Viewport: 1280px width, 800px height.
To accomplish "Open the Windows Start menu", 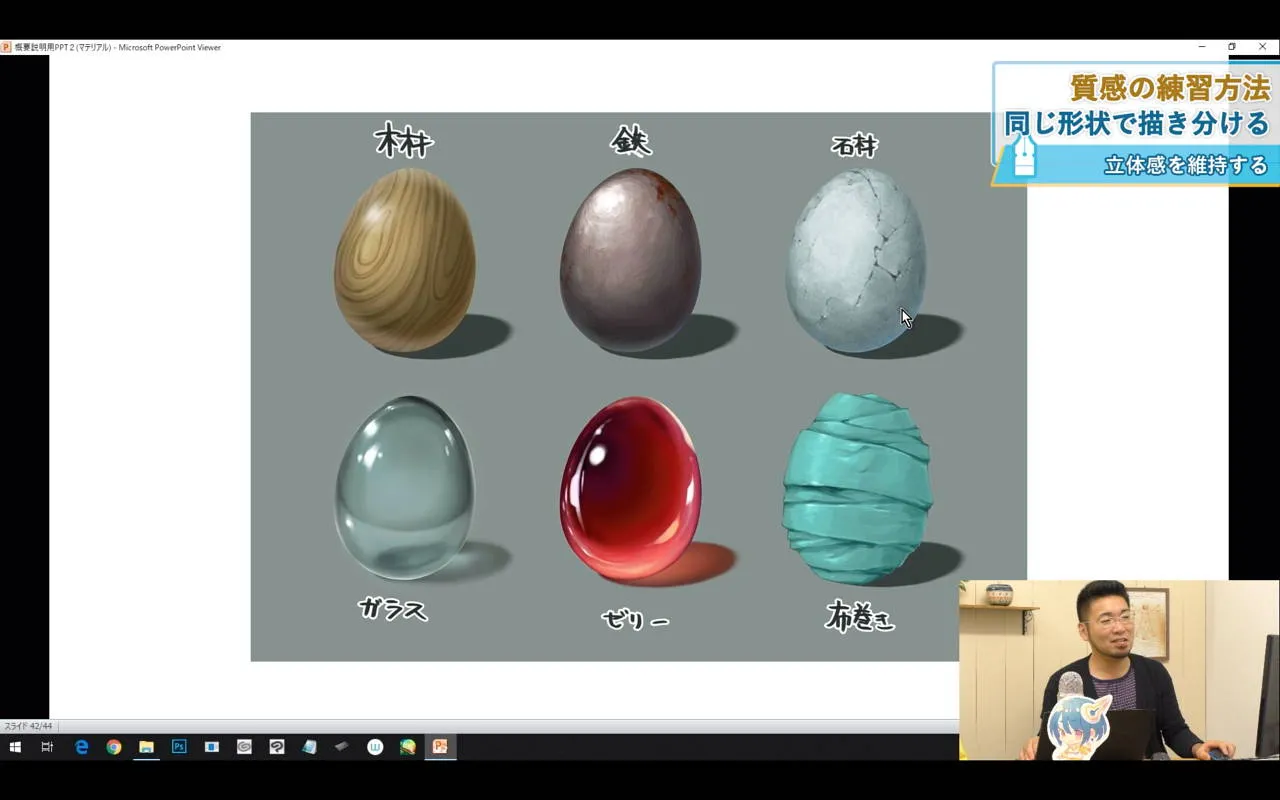I will coord(15,747).
